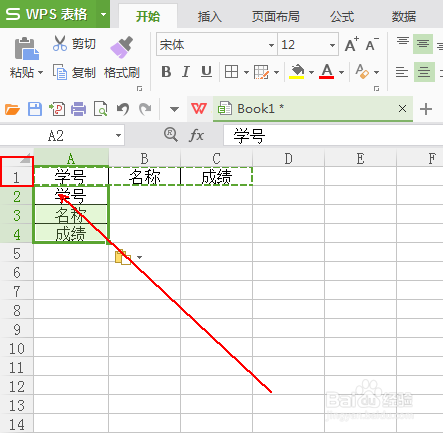Viewport: 443px width, 433px height.
Task: Add a new document tab with plus
Action: 426,109
